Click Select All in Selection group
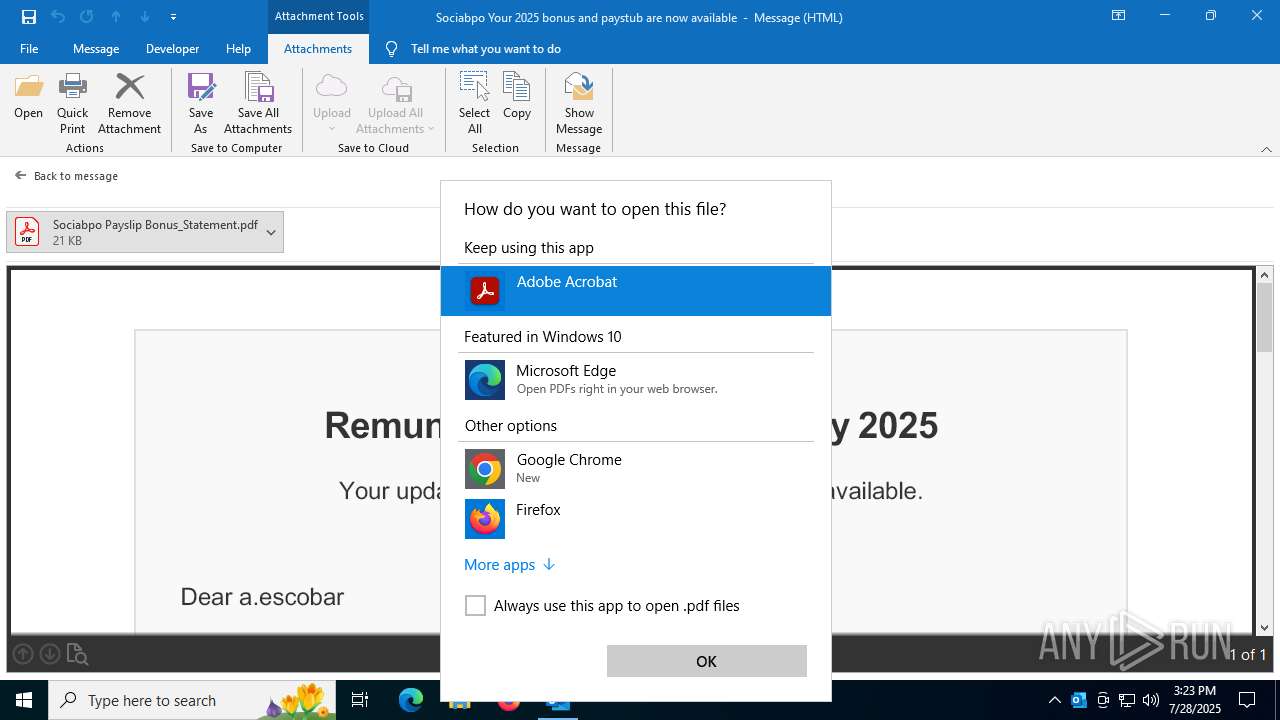 (474, 104)
